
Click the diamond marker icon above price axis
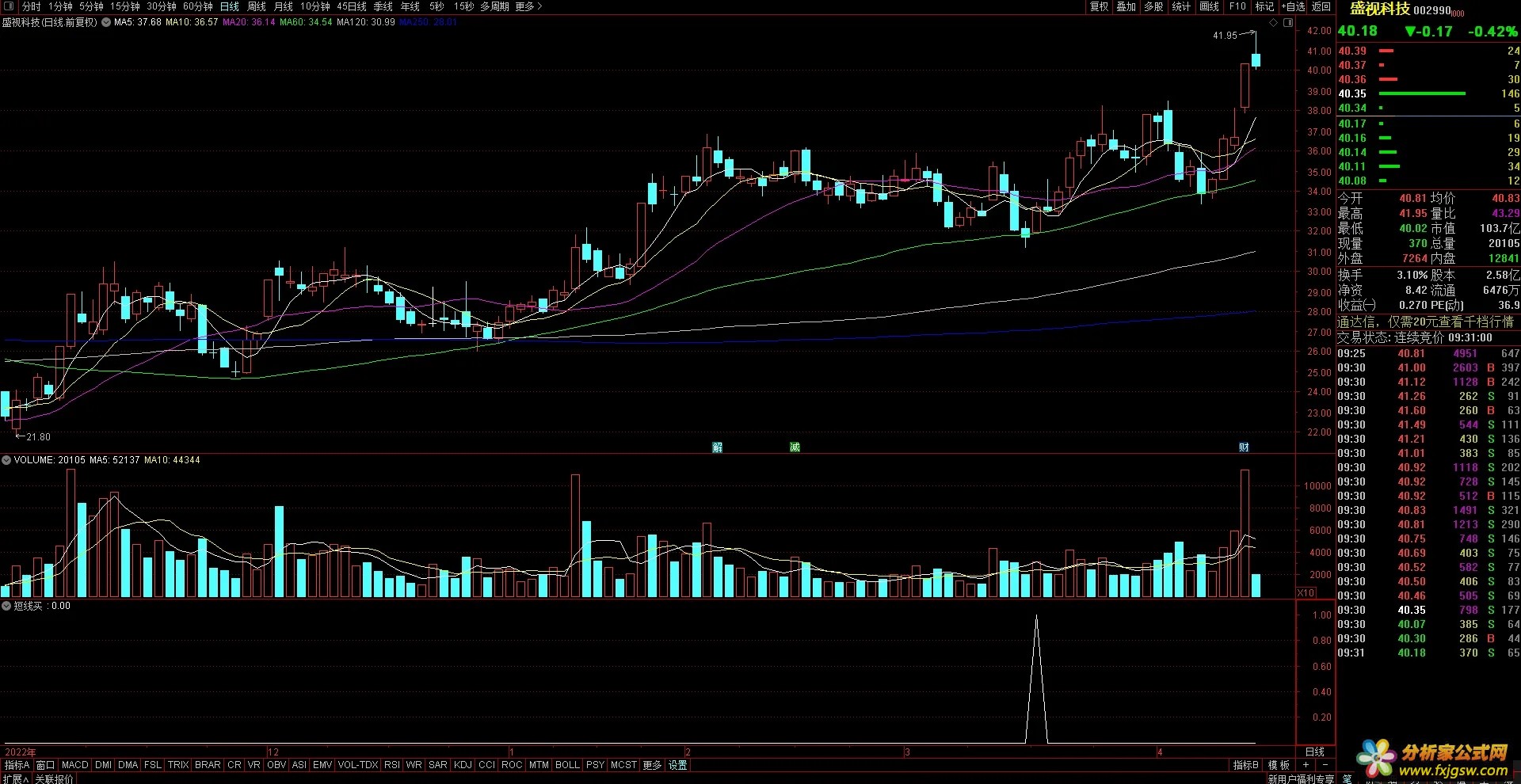coord(1274,22)
